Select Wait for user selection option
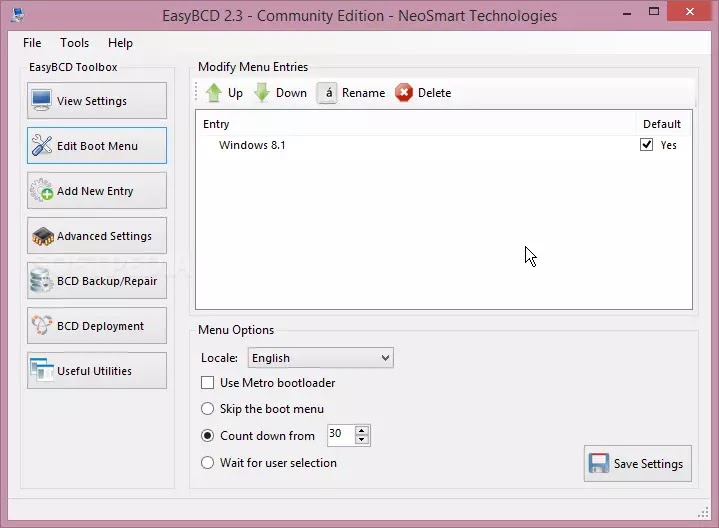 (x=207, y=462)
